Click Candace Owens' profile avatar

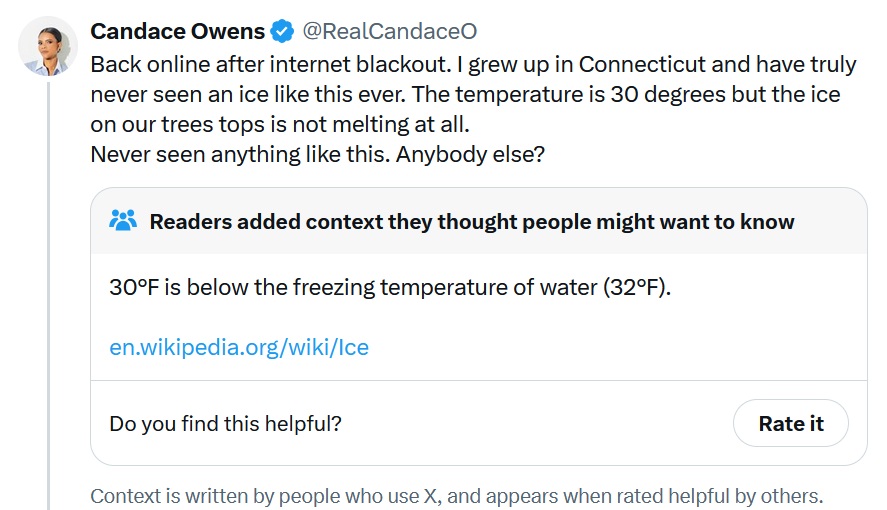pos(48,47)
